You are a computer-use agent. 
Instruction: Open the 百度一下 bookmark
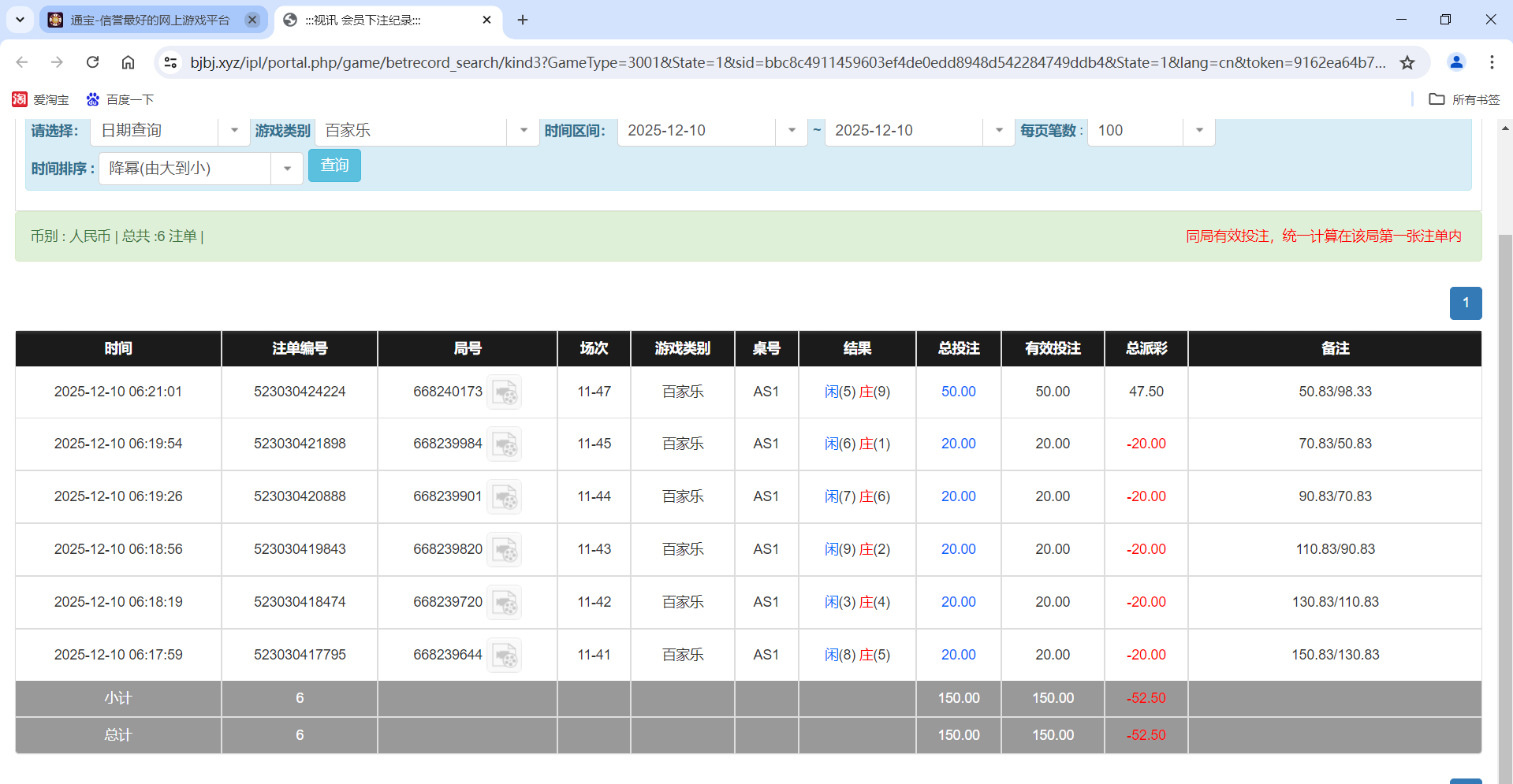pyautogui.click(x=118, y=99)
